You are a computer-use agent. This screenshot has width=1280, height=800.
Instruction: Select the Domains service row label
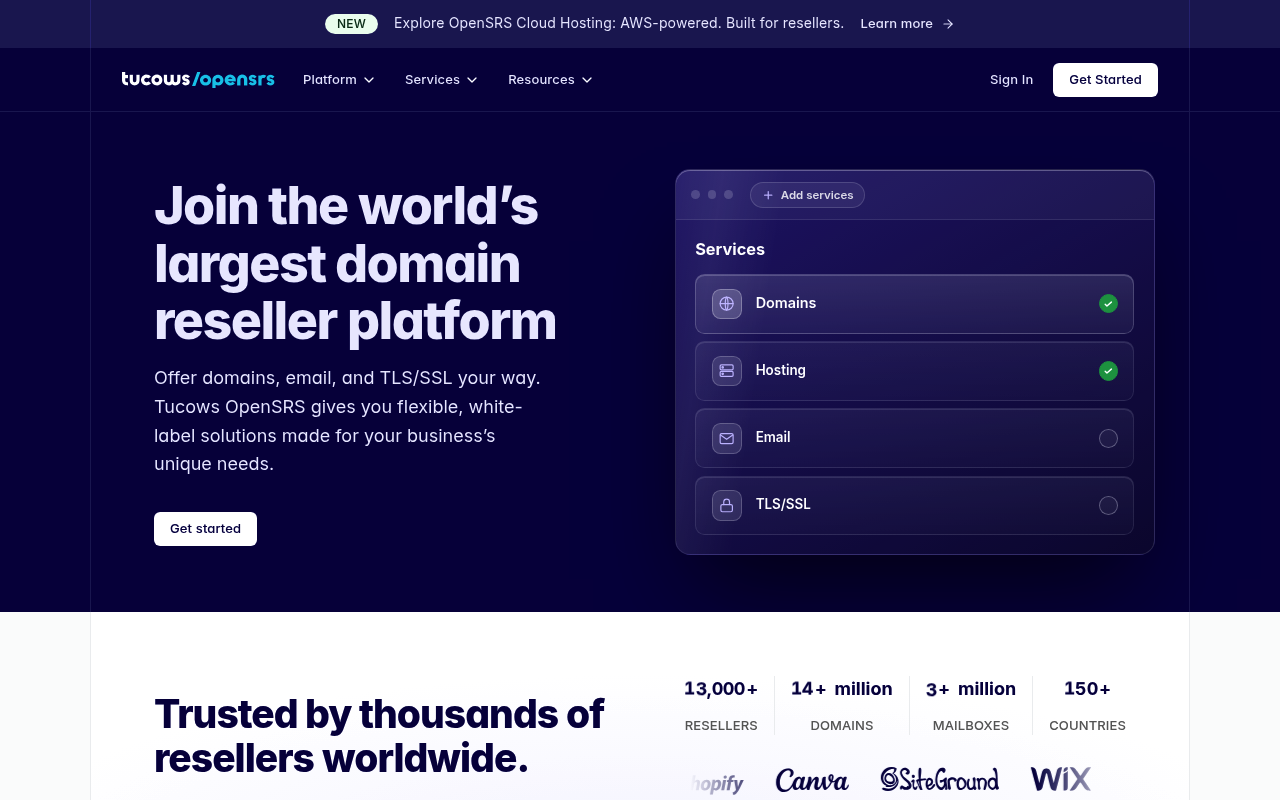coord(786,303)
